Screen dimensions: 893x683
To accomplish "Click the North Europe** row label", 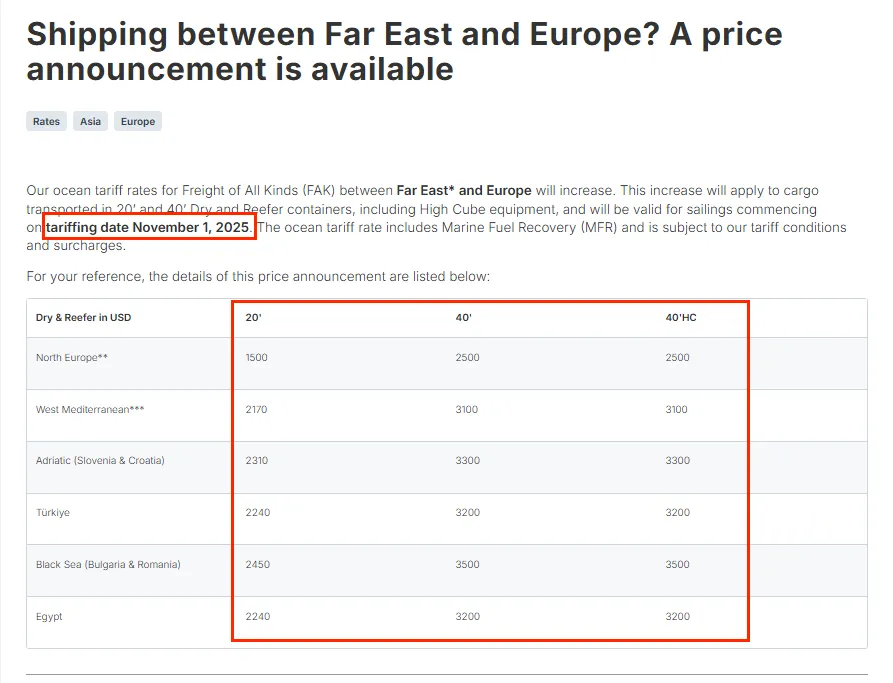I will point(71,357).
